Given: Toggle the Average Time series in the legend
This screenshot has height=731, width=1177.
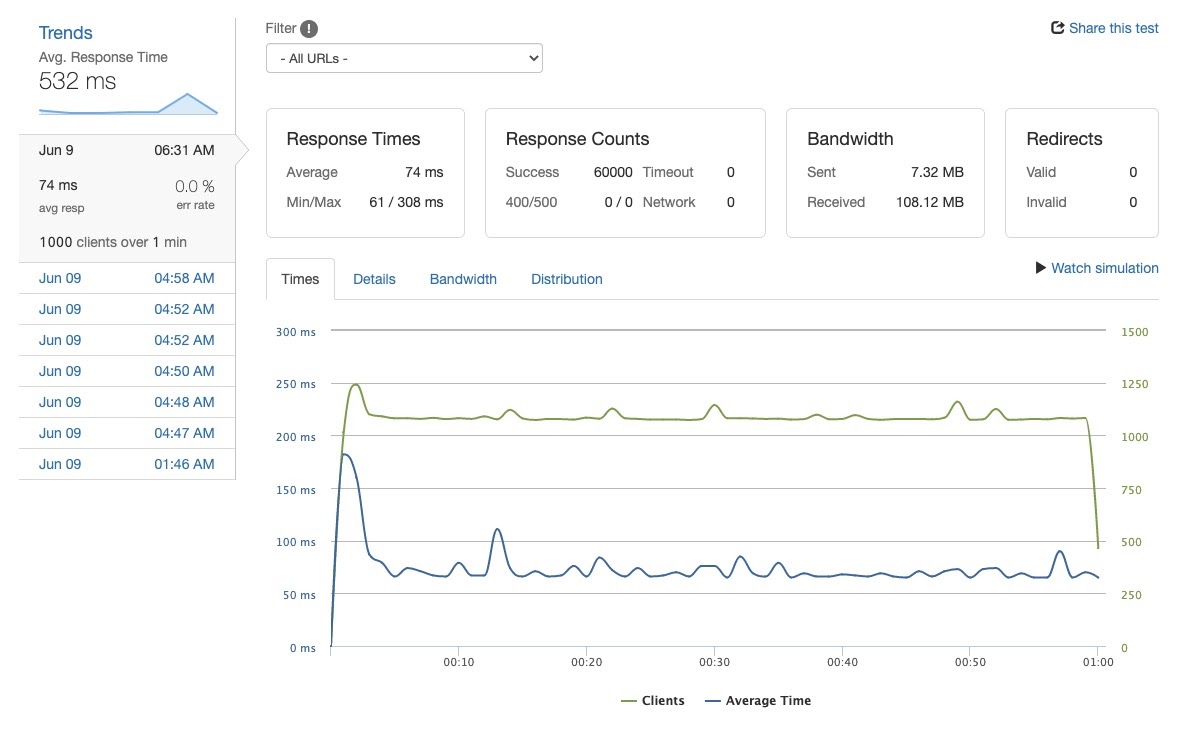Looking at the screenshot, I should pos(758,700).
